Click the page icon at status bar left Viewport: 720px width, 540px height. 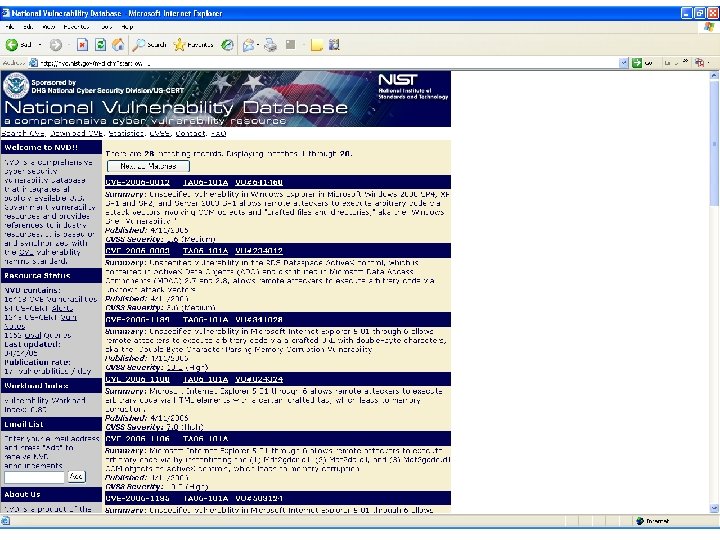click(x=5, y=521)
